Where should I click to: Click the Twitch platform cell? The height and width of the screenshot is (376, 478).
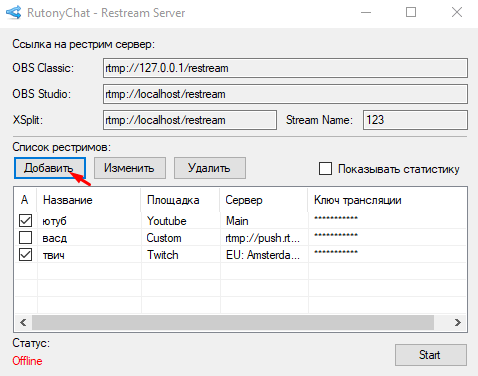click(x=163, y=255)
